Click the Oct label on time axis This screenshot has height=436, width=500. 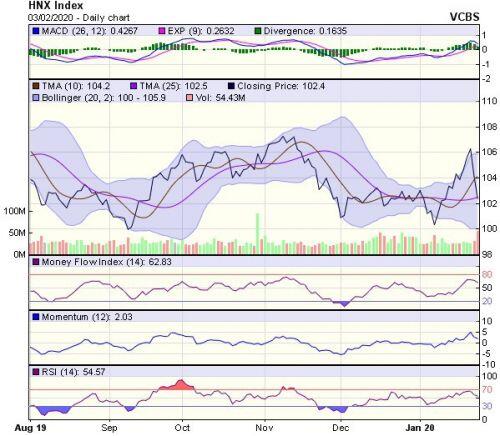(182, 428)
